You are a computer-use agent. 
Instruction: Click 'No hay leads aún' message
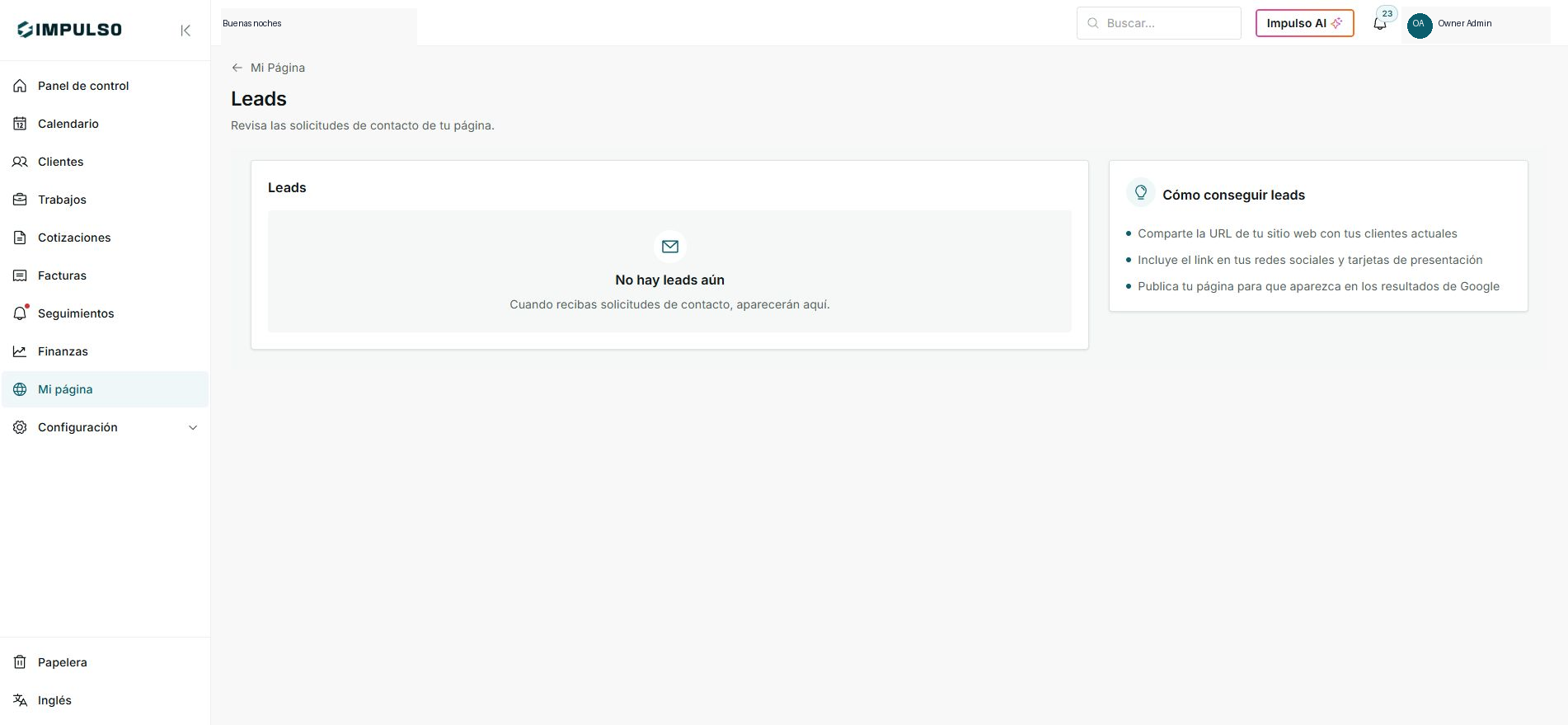pos(669,280)
